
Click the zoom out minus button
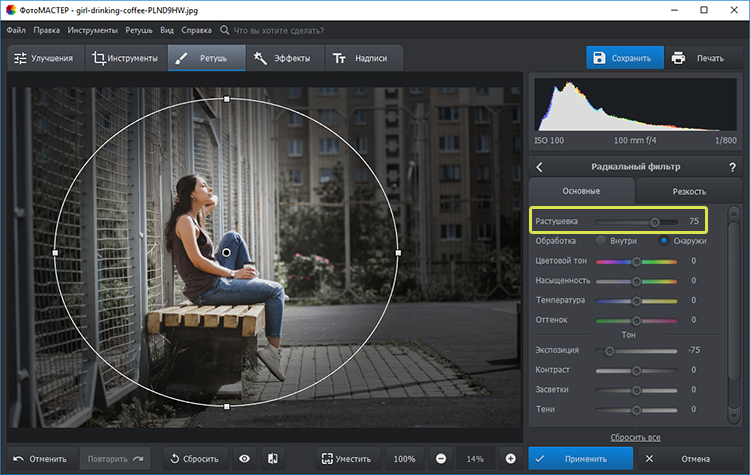pyautogui.click(x=441, y=458)
